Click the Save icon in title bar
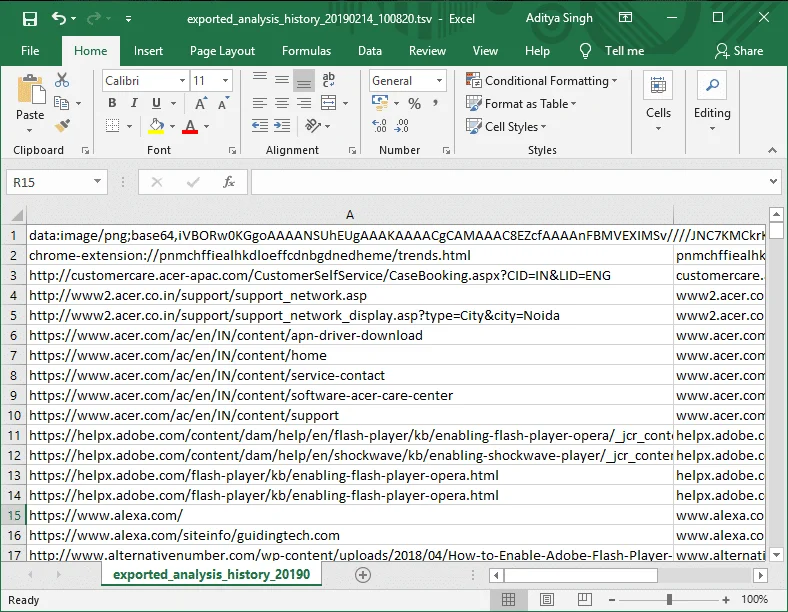Screen dimensions: 788x612 click(30, 19)
